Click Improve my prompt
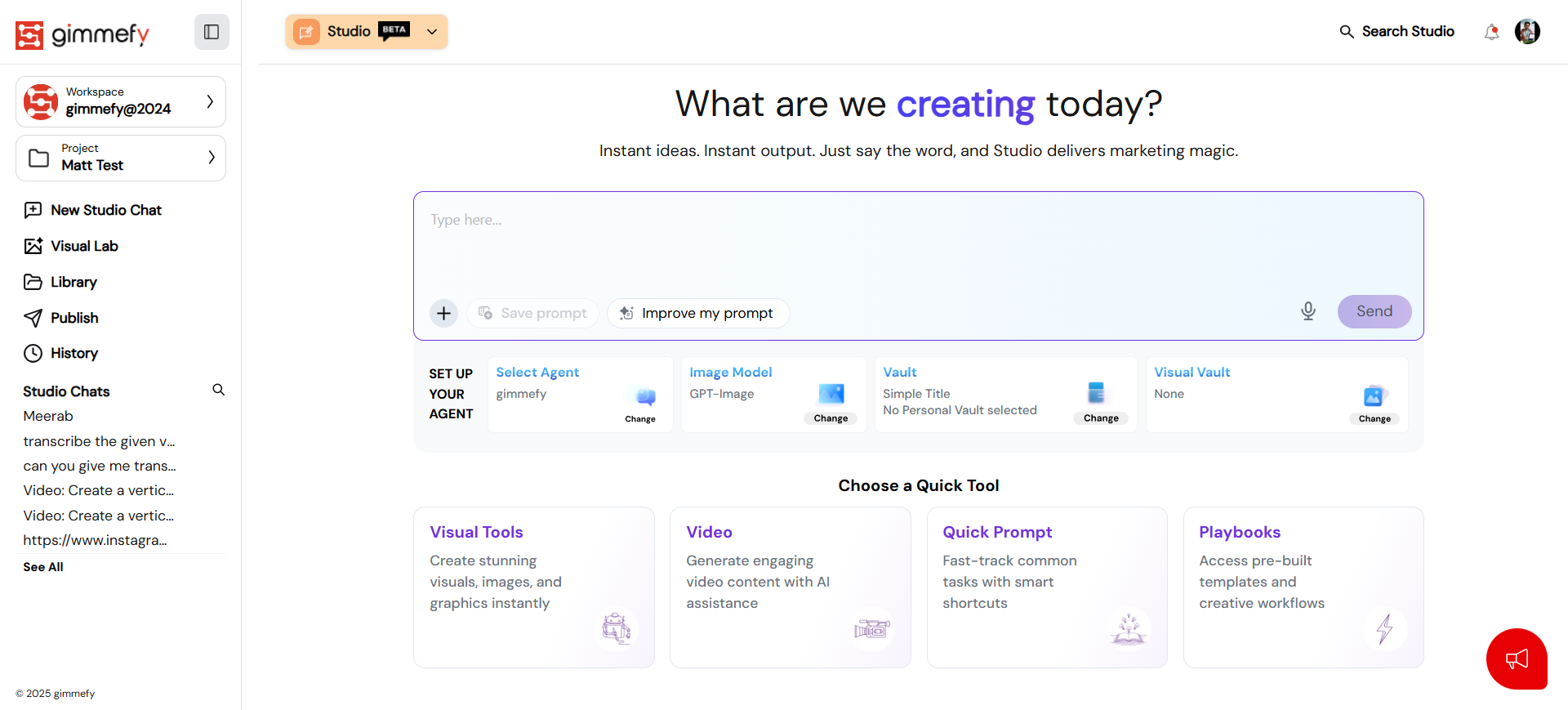This screenshot has width=1568, height=710. coord(698,313)
